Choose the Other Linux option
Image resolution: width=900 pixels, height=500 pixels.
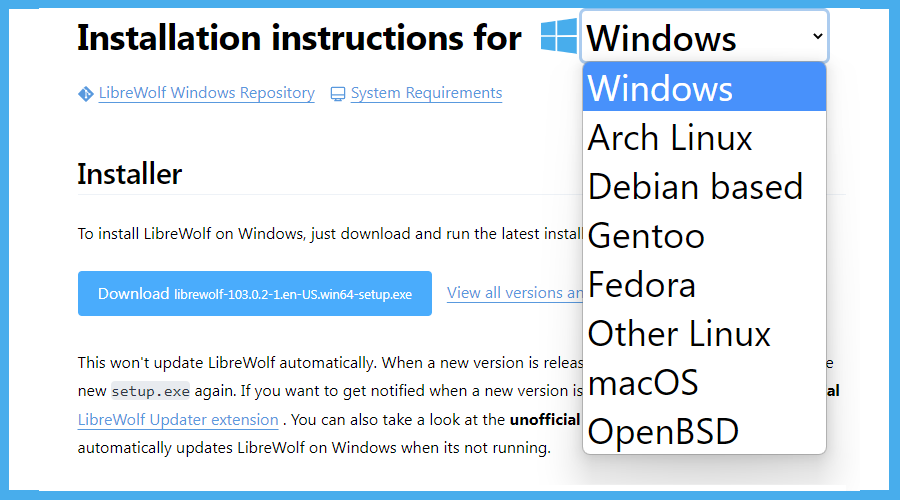[x=704, y=333]
